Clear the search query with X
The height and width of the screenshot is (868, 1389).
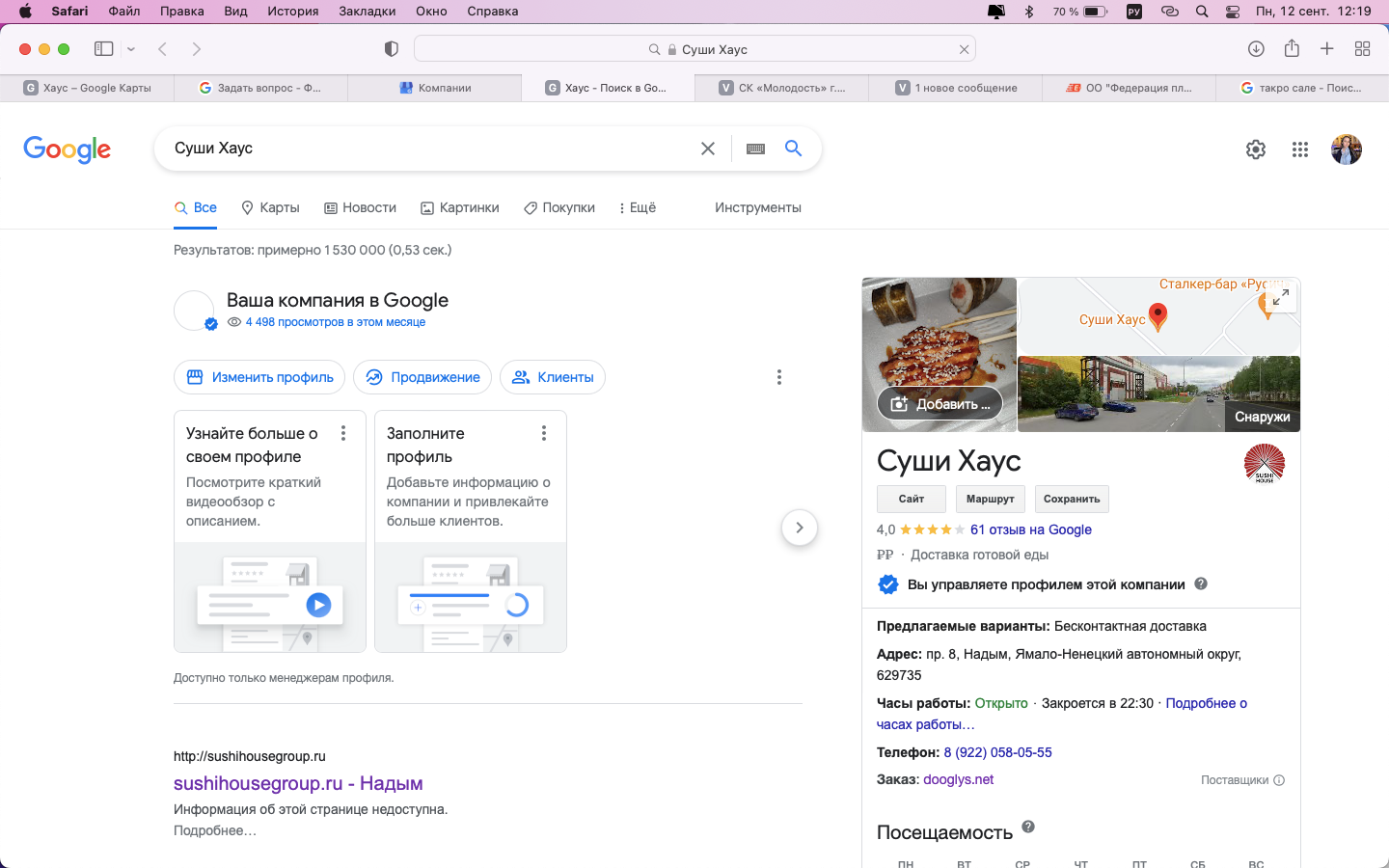(708, 149)
